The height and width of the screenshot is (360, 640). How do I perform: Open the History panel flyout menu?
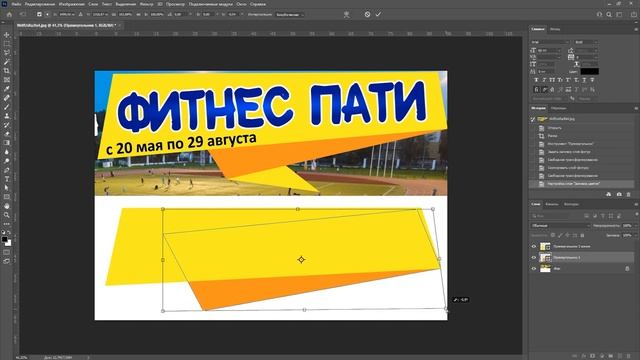[636, 108]
